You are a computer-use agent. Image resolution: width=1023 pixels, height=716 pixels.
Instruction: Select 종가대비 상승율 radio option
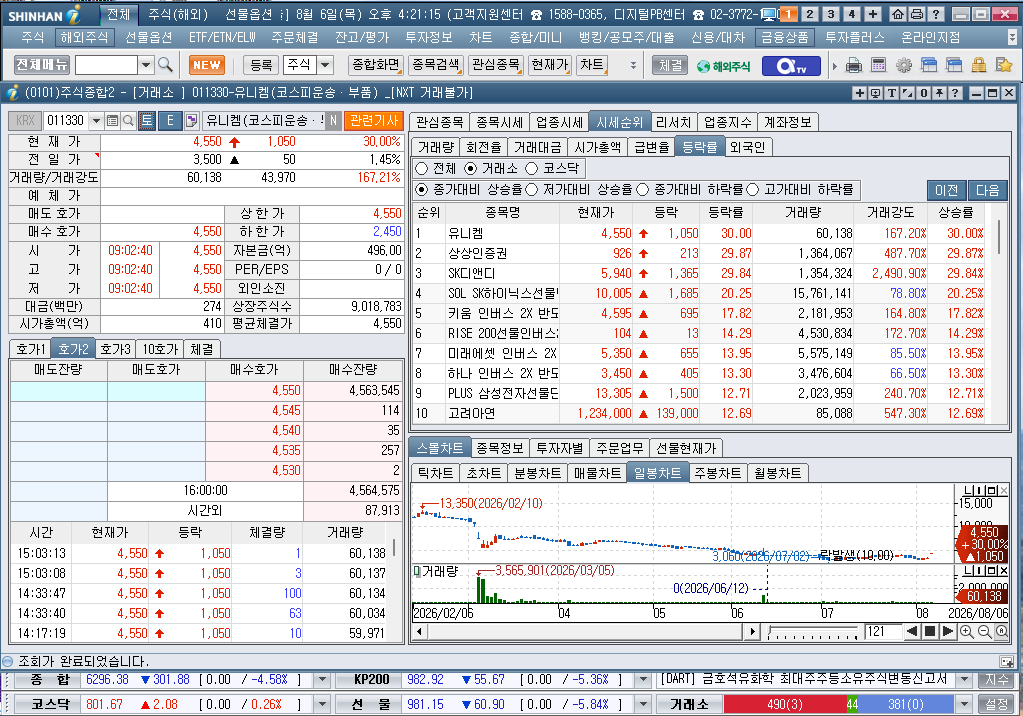click(x=421, y=189)
